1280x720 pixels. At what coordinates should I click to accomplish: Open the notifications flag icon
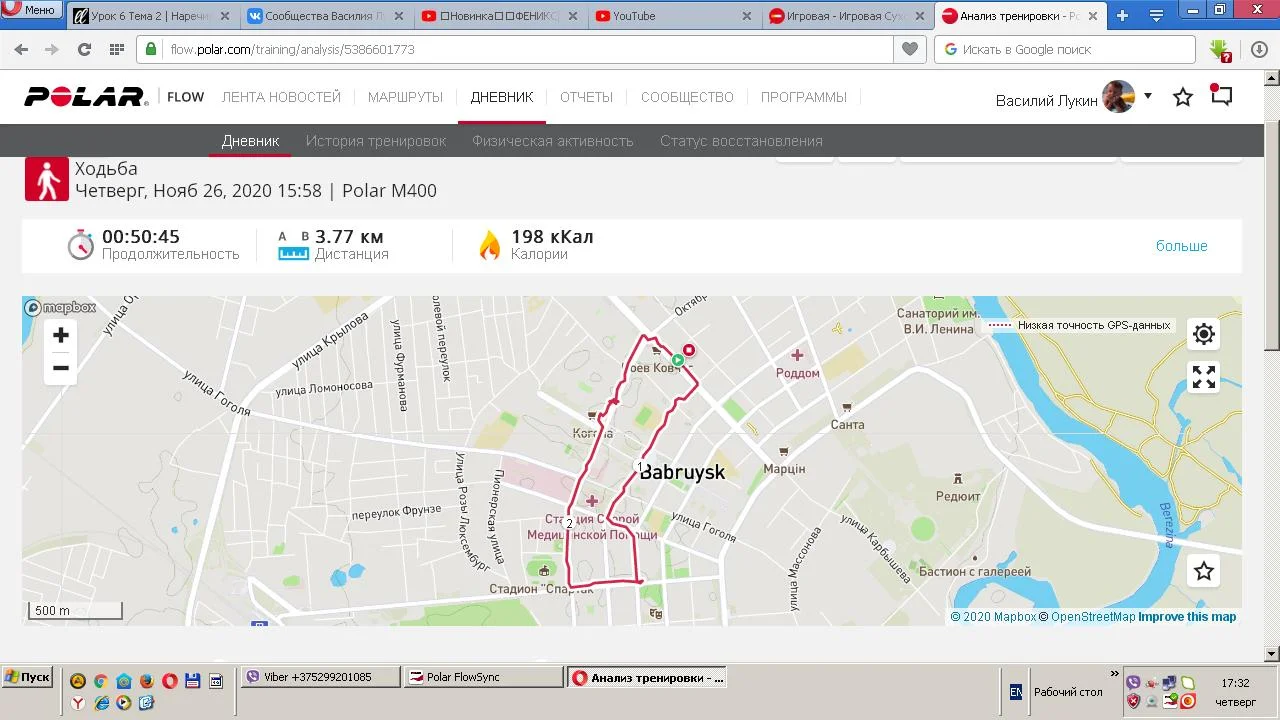pos(1221,96)
